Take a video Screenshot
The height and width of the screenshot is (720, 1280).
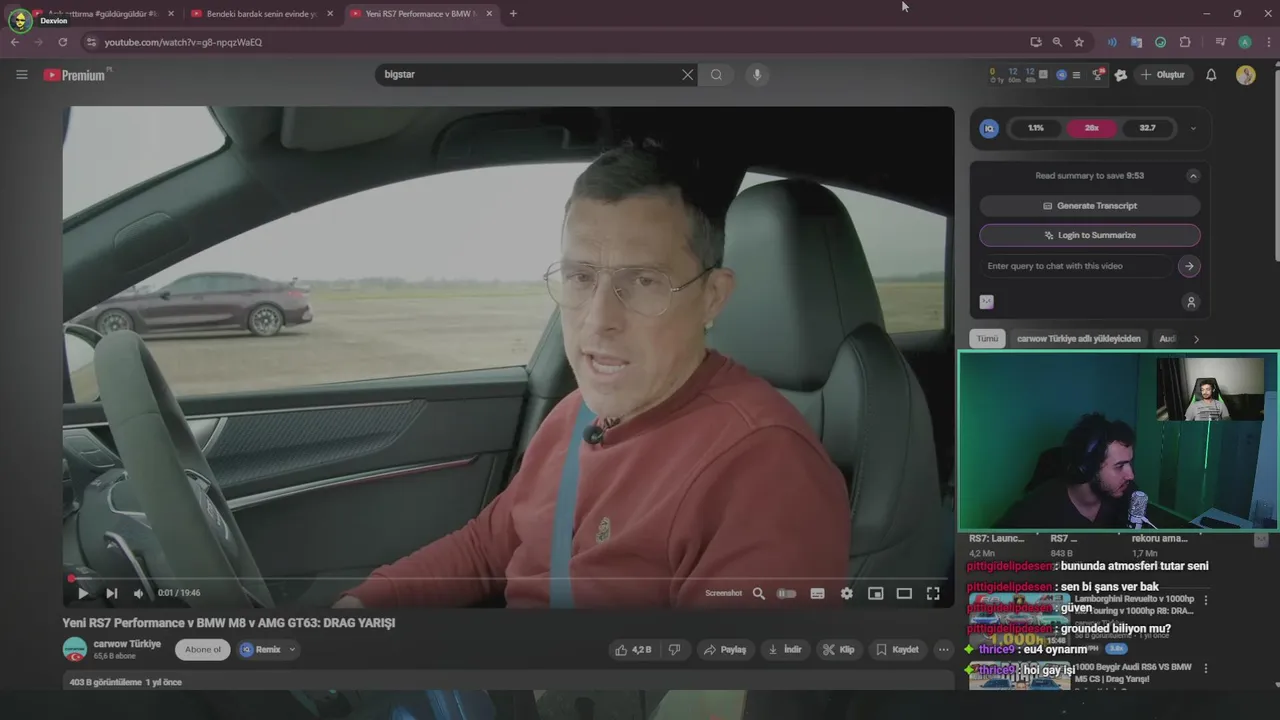click(723, 593)
